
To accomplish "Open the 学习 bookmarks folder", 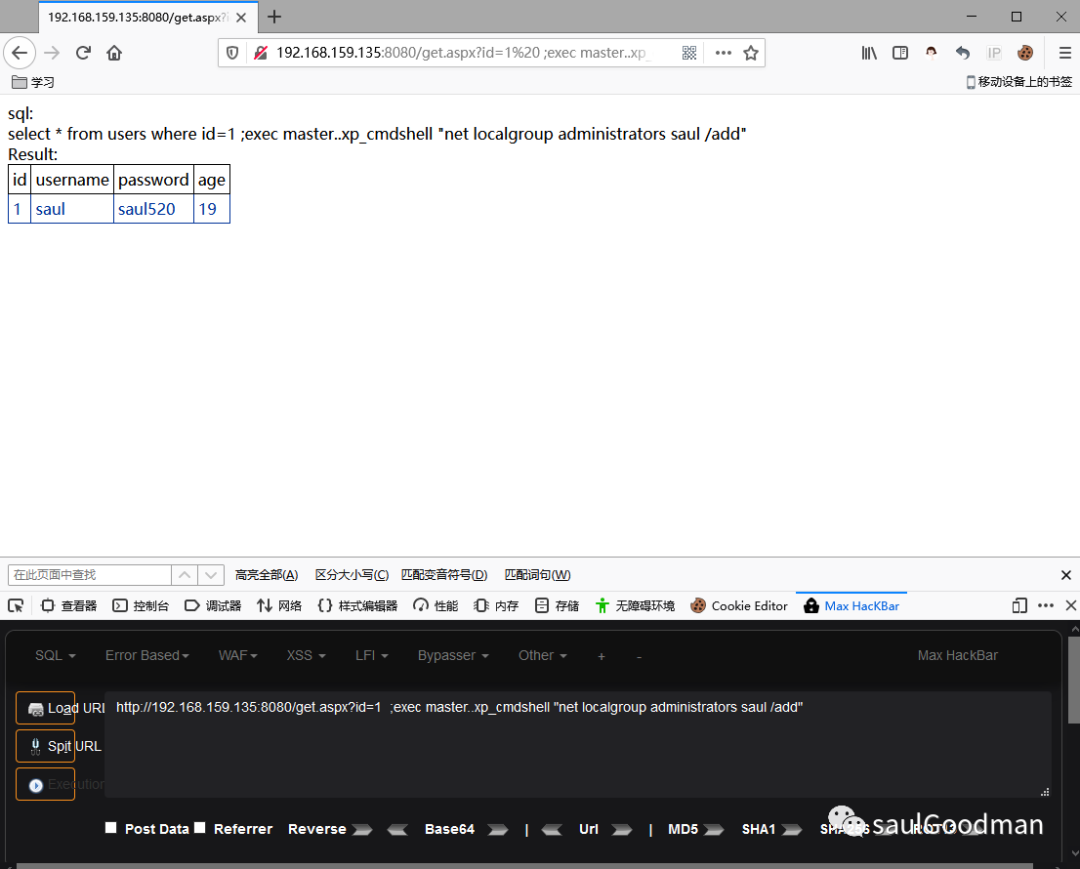I will (x=33, y=82).
